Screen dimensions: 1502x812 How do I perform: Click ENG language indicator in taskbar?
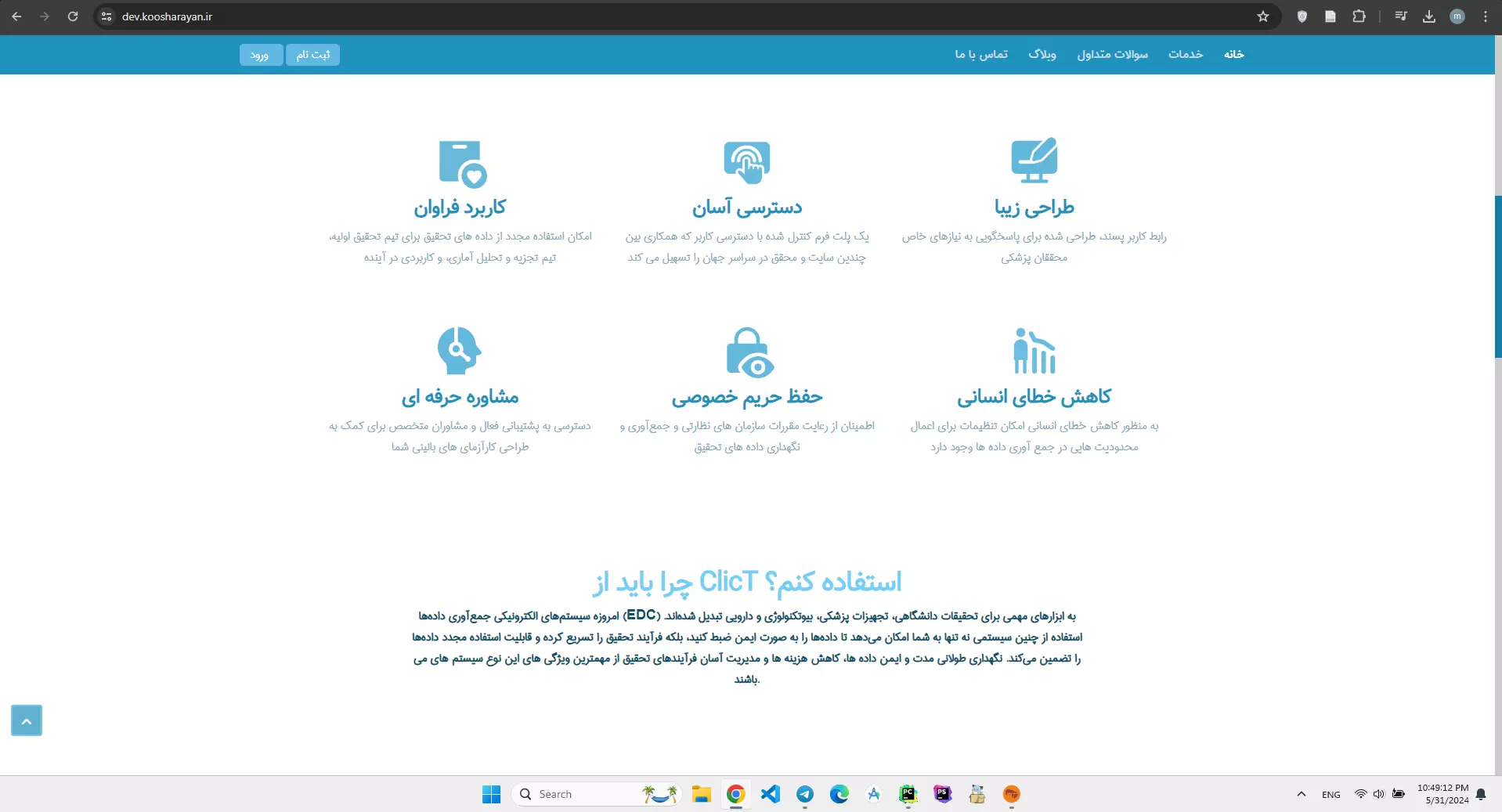1331,794
